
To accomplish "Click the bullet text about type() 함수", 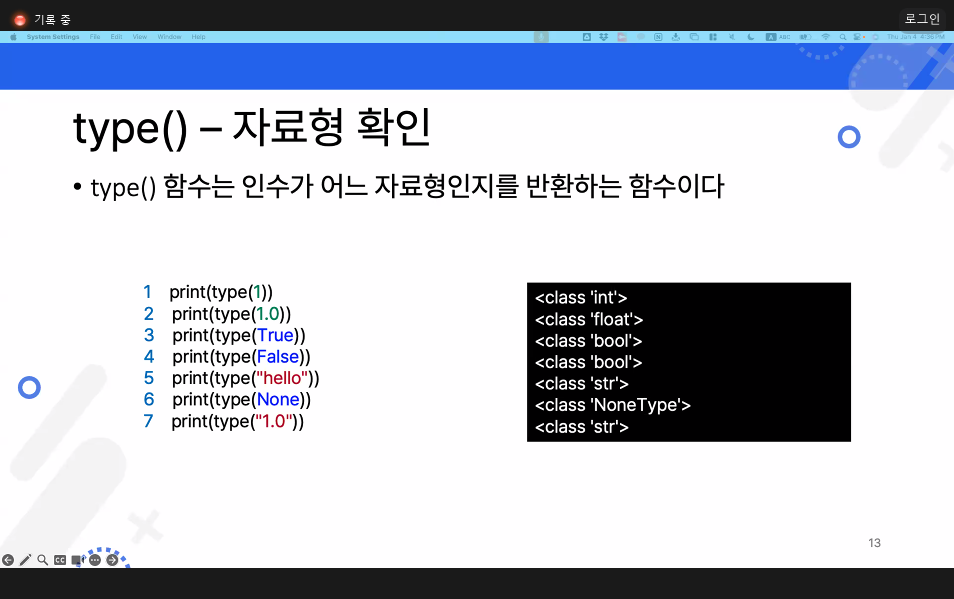I will pyautogui.click(x=407, y=186).
